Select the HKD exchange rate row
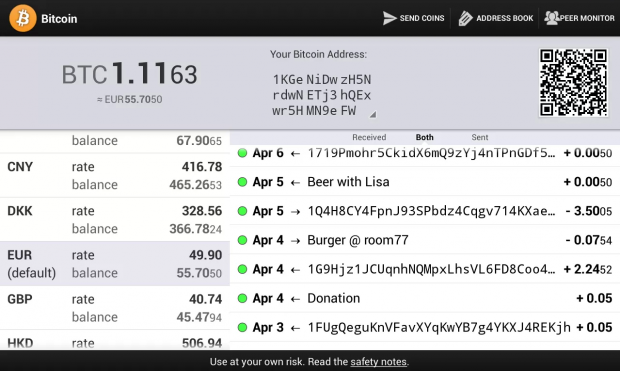Viewport: 620px width, 371px height. (115, 341)
